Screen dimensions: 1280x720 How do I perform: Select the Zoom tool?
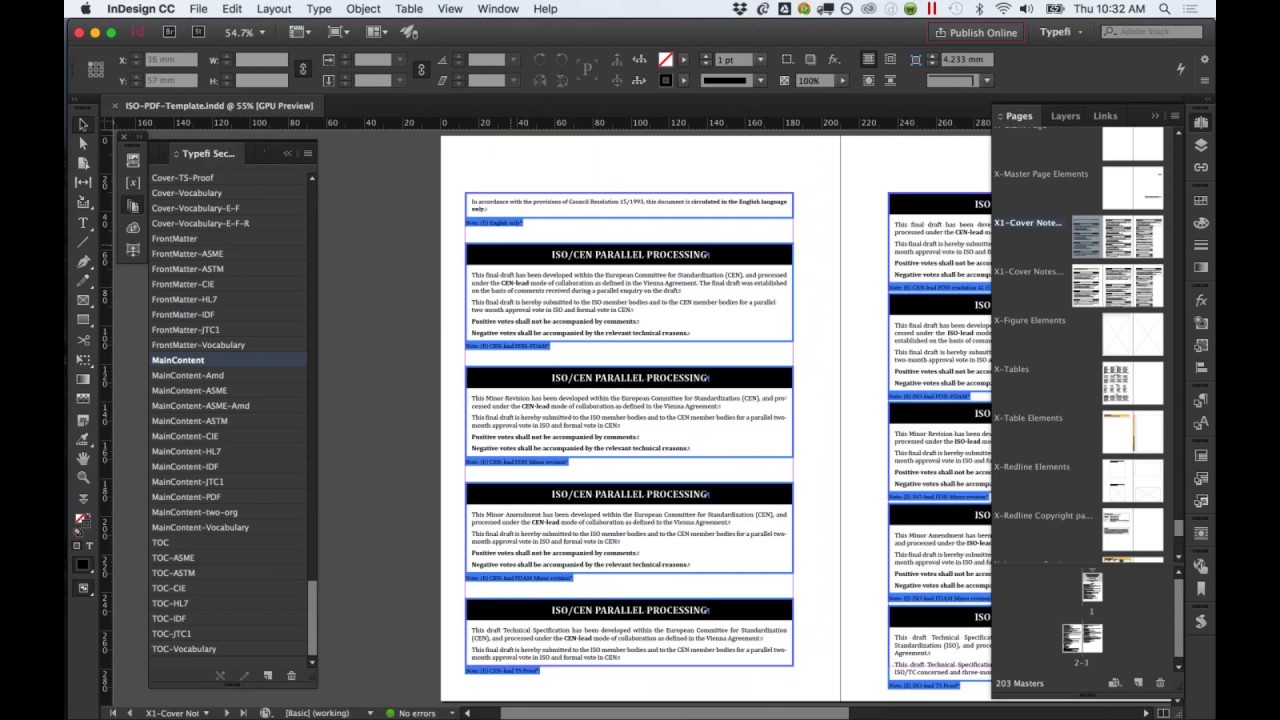(x=83, y=477)
